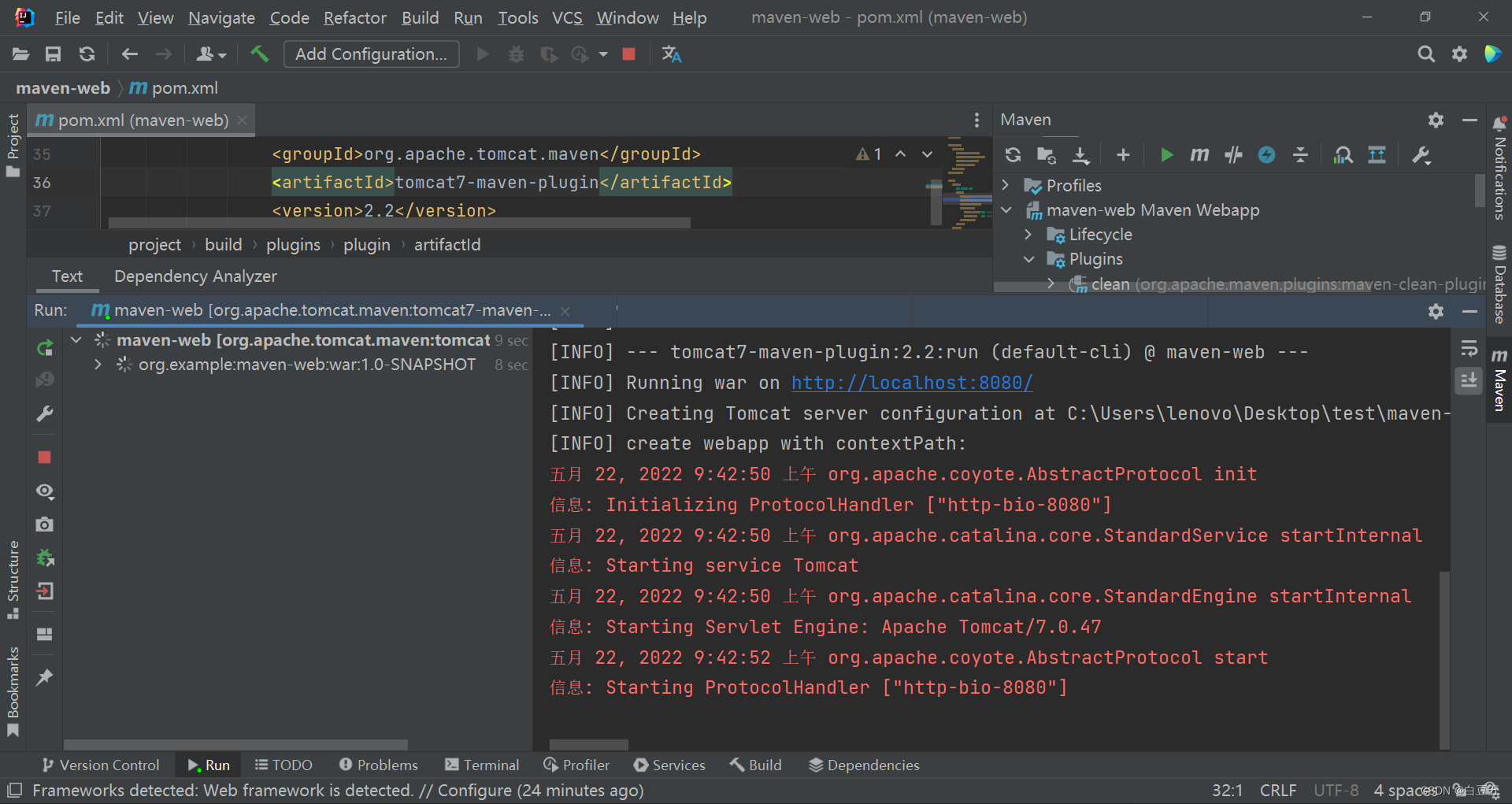Run selected Maven build with green arrow
The image size is (1512, 804).
click(1167, 155)
